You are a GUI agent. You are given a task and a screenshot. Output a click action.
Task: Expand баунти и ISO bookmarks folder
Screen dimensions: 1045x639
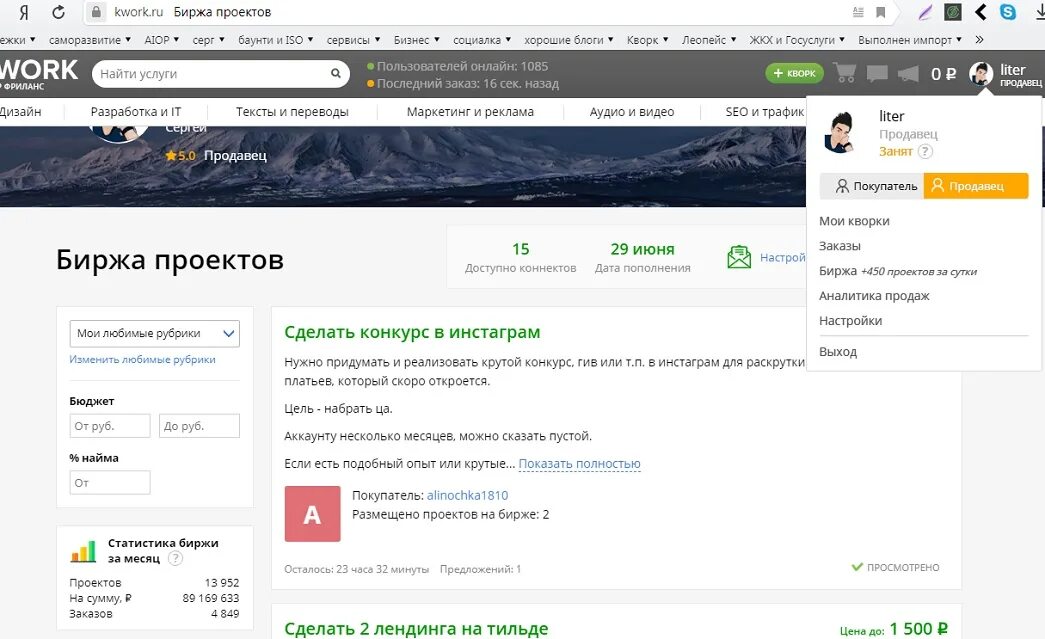pos(276,40)
